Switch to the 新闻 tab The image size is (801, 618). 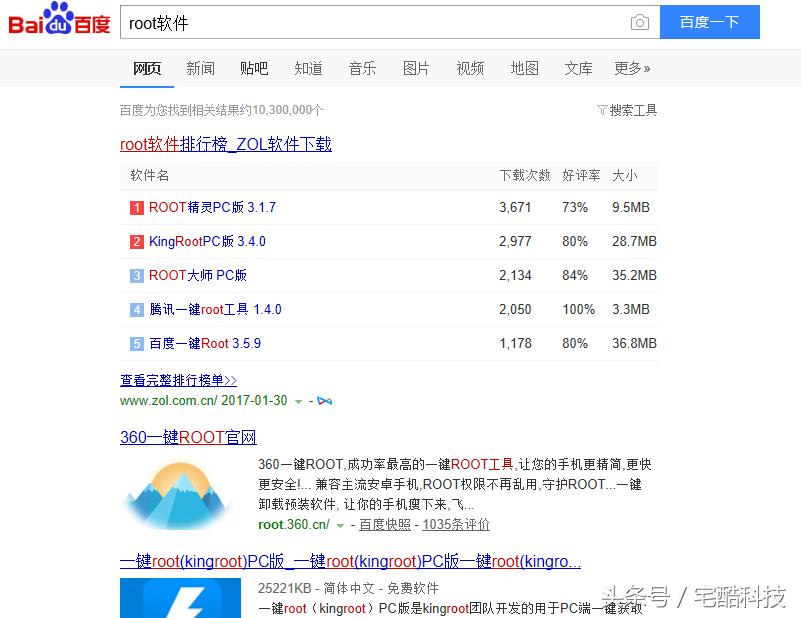tap(200, 68)
